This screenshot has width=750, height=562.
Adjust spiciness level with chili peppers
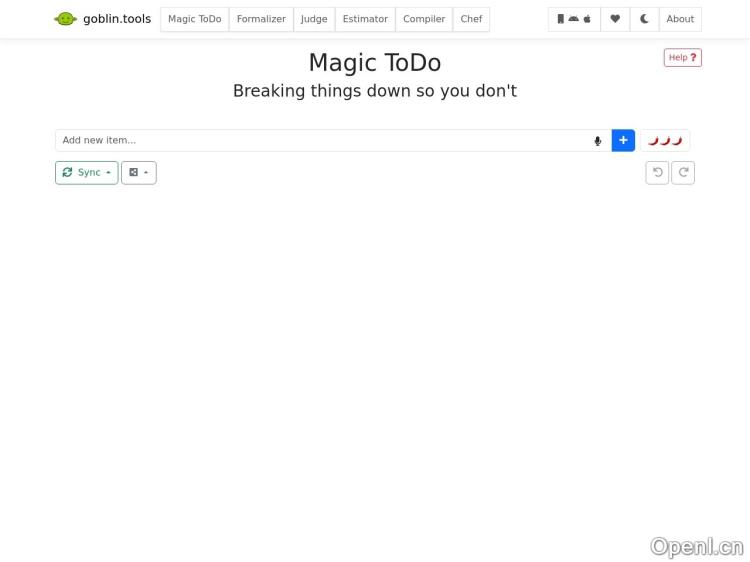click(665, 141)
